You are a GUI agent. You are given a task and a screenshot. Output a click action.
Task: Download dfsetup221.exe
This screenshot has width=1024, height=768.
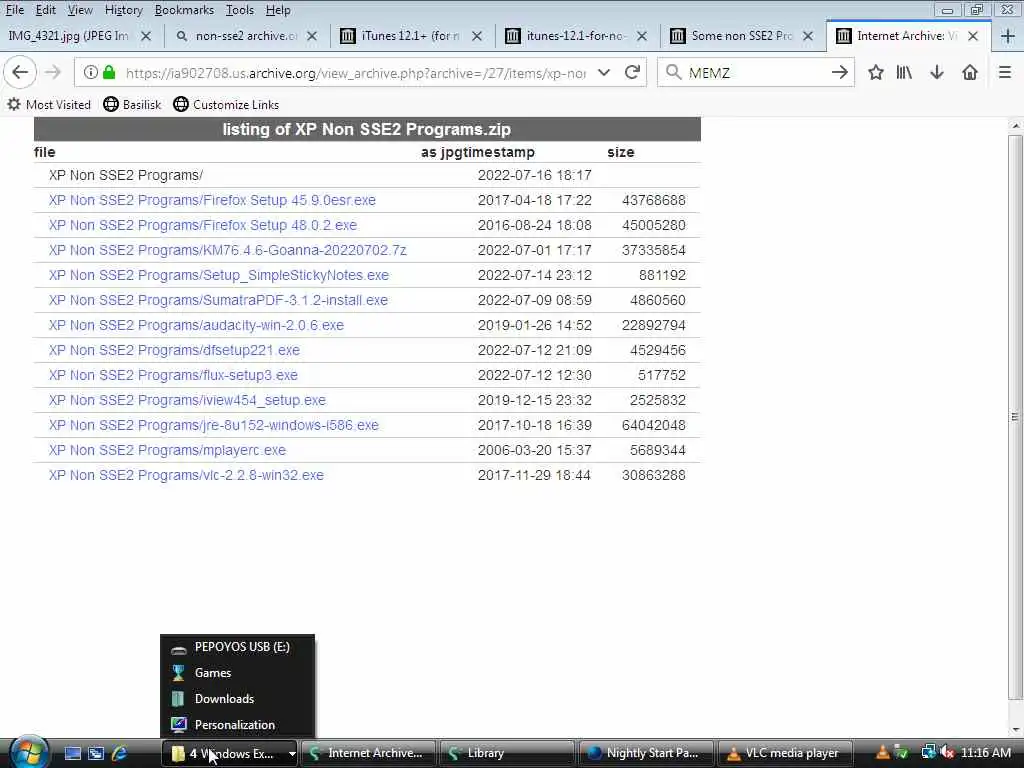(x=174, y=350)
